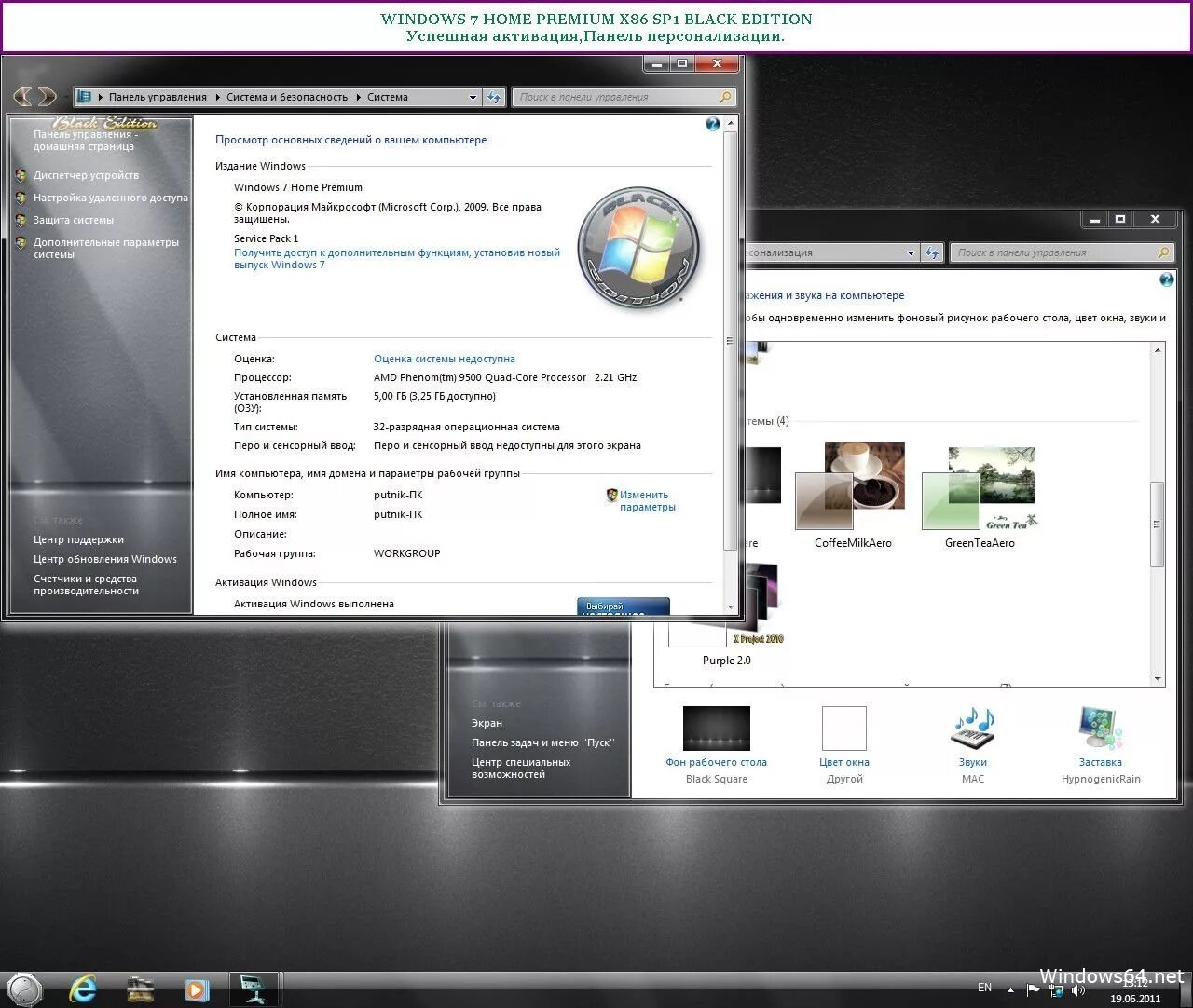The width and height of the screenshot is (1193, 1008).
Task: Open the Start menu orb
Action: 25,988
